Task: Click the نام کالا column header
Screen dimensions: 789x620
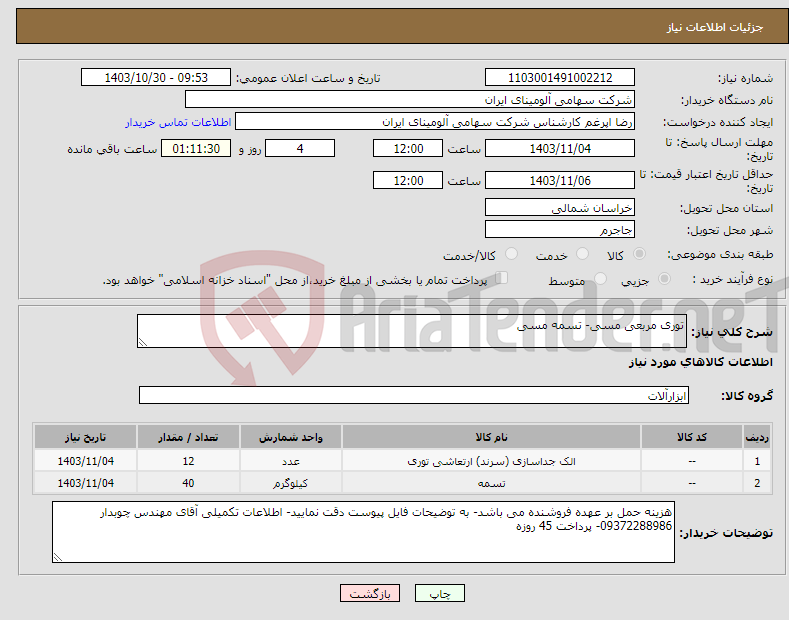Action: point(491,437)
